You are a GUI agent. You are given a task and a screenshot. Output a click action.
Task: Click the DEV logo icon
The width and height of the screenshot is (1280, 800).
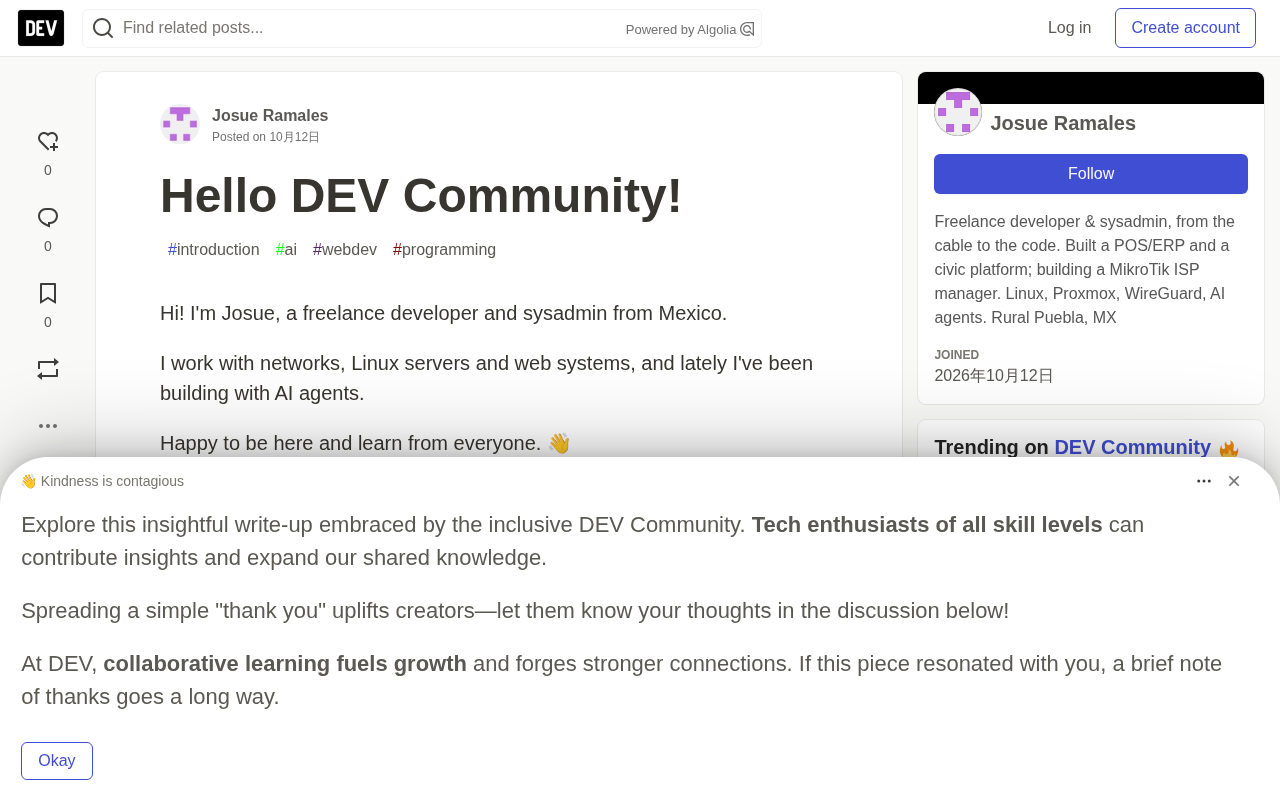(x=41, y=28)
